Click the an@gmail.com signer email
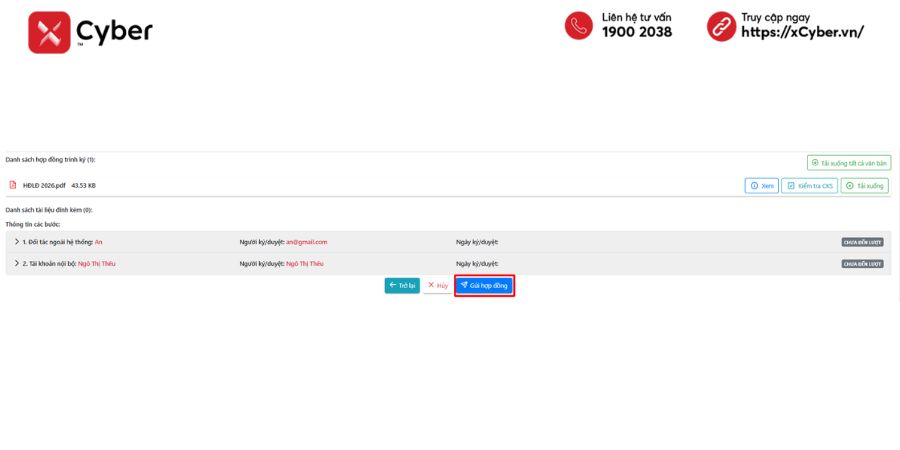Screen dimensions: 900x450 307,242
